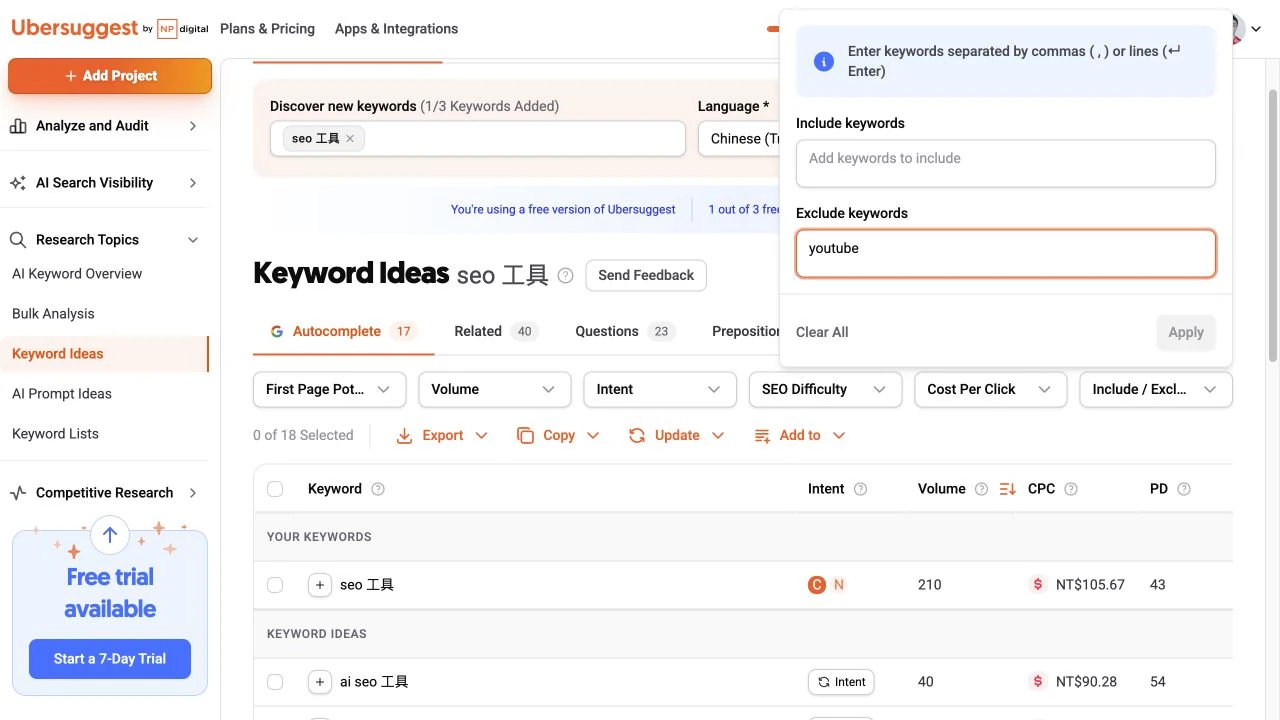Screen dimensions: 1280x720
Task: Open the Intent filter dropdown
Action: point(660,389)
